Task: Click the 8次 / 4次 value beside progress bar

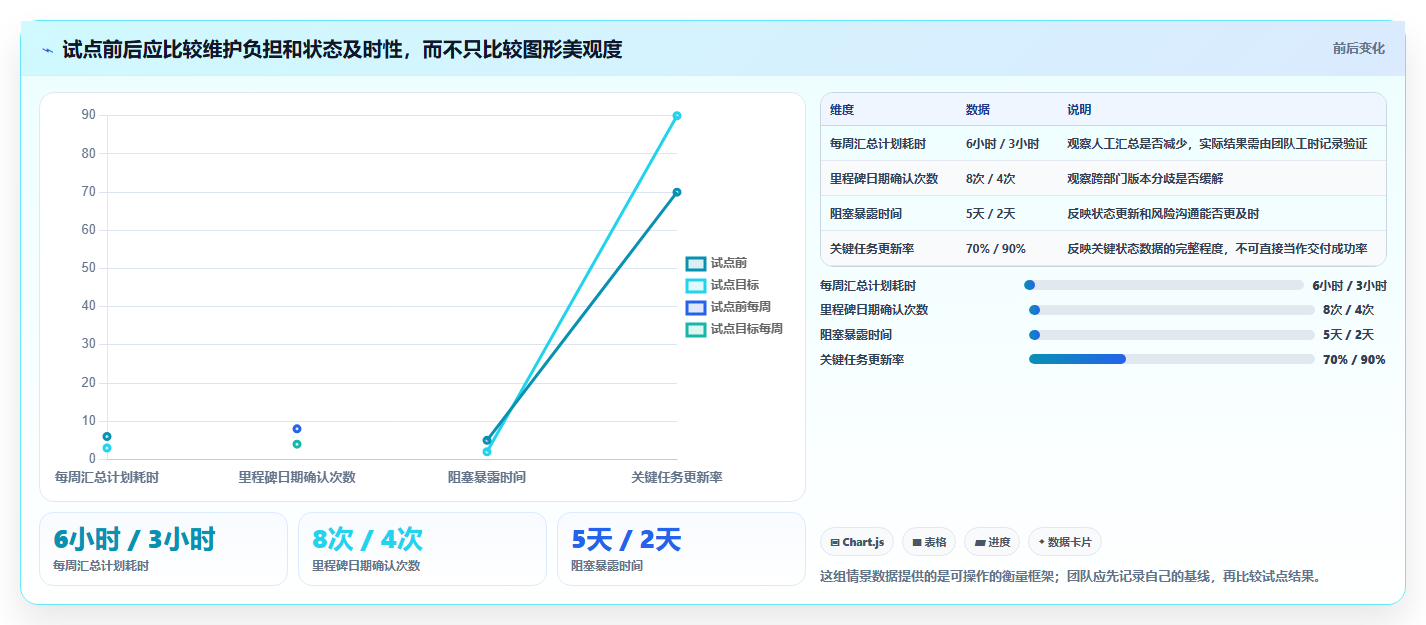Action: (1348, 310)
